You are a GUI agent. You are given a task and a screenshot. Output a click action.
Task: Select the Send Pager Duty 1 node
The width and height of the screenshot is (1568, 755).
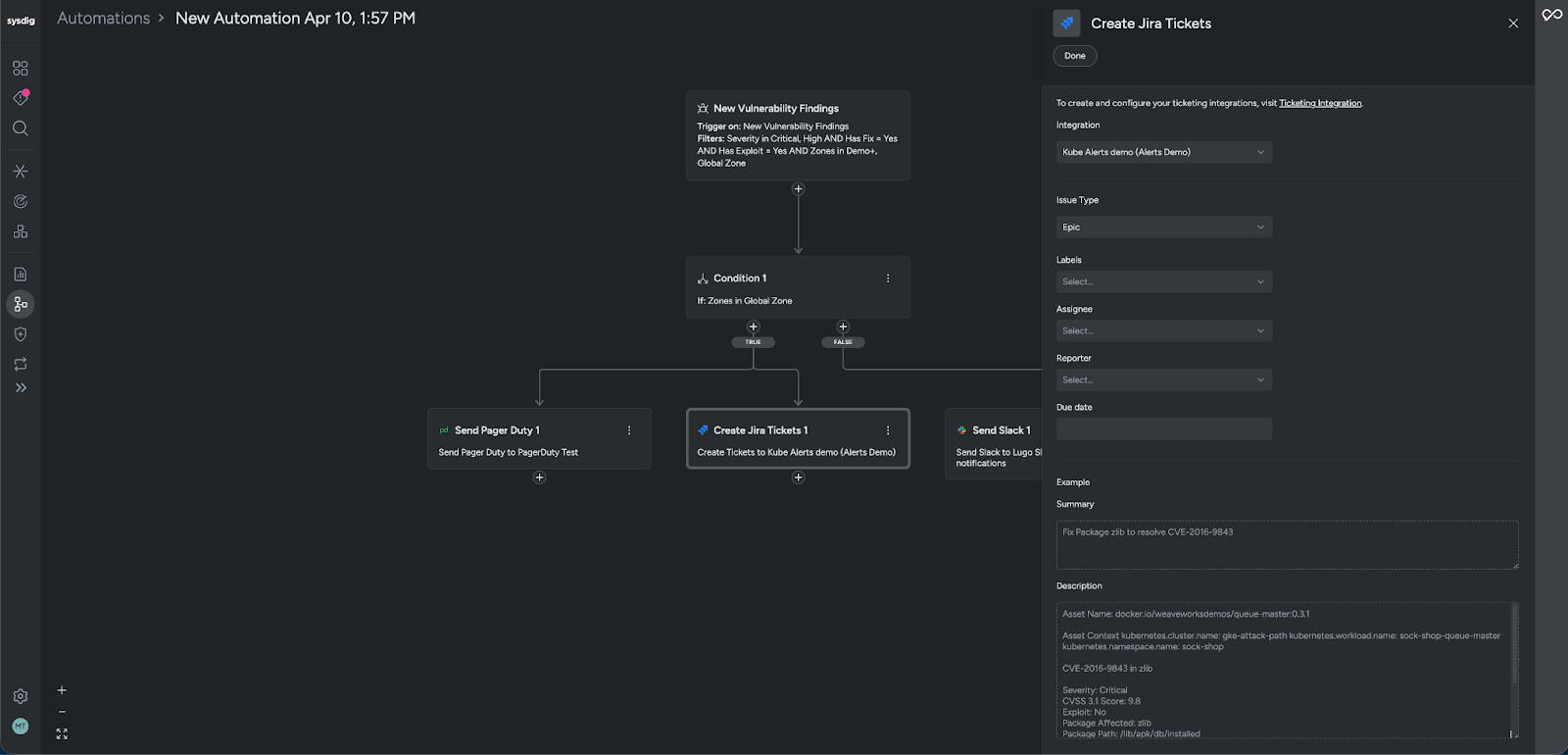pyautogui.click(x=539, y=438)
